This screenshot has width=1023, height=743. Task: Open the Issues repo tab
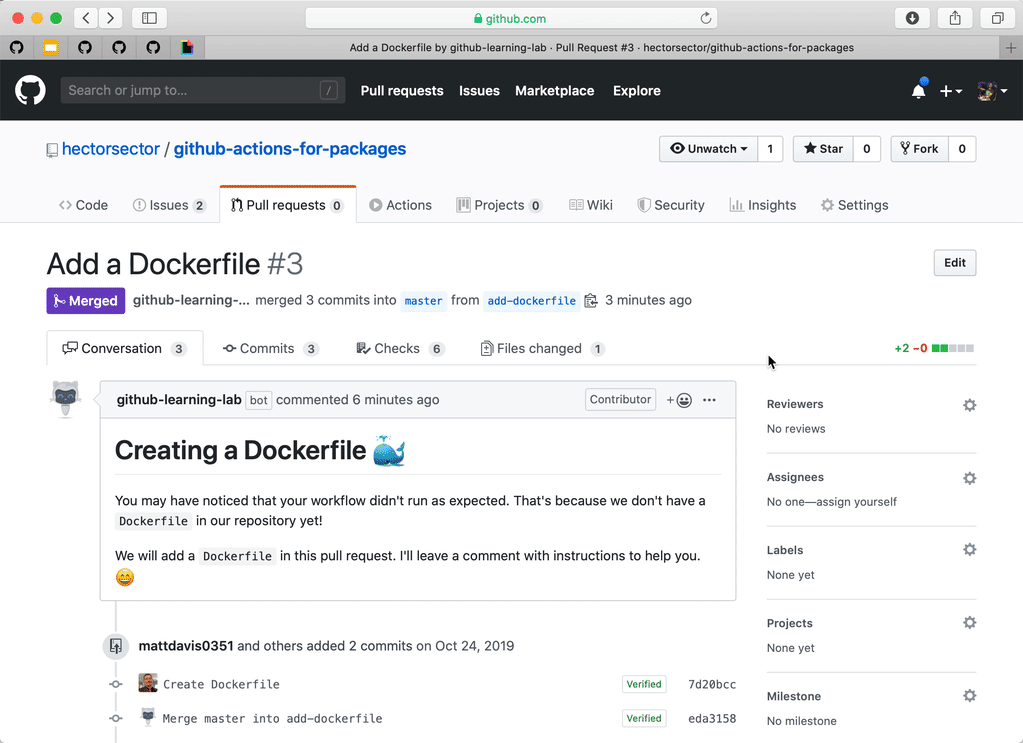(169, 205)
